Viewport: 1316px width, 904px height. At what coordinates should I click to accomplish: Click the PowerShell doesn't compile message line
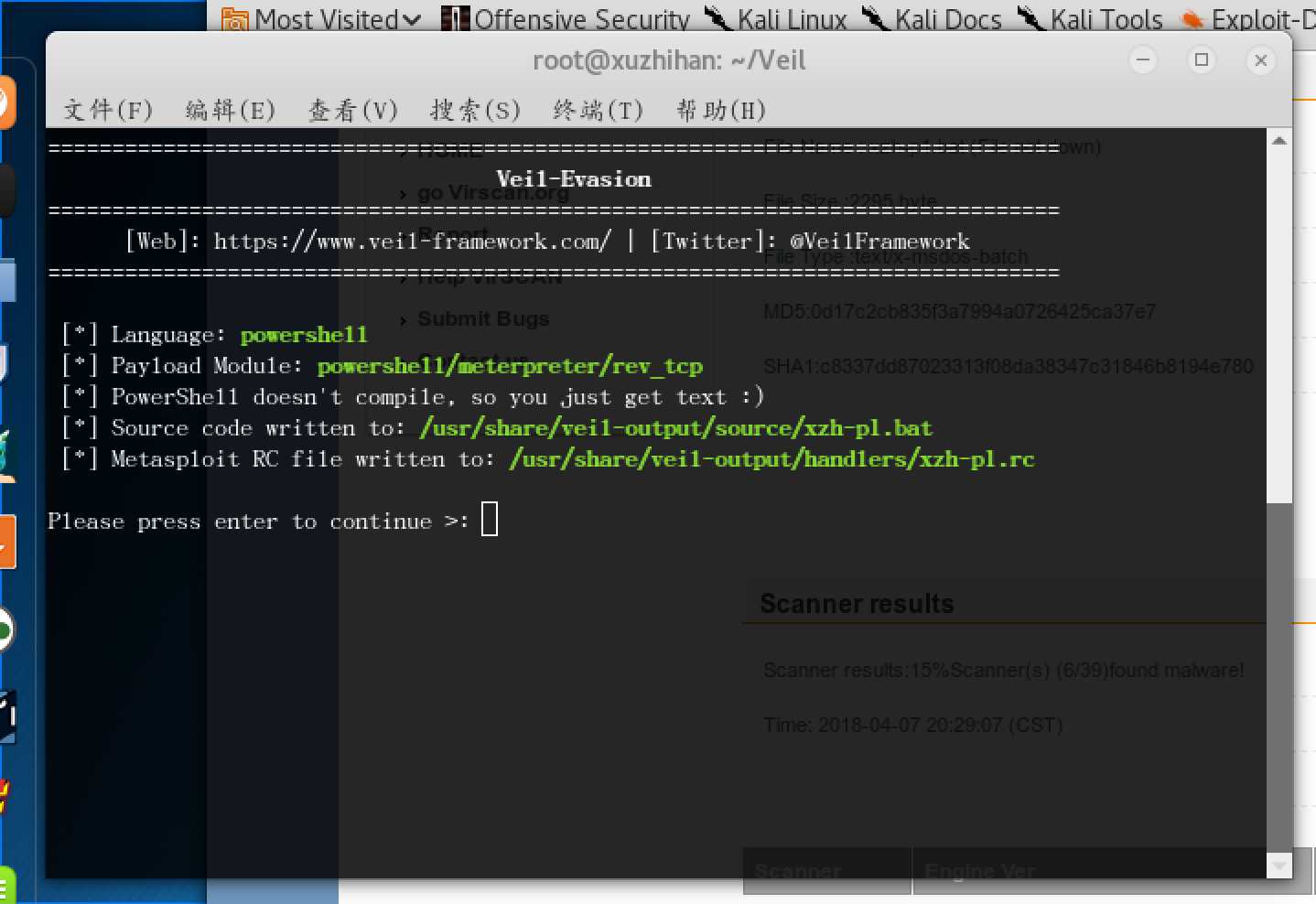412,397
